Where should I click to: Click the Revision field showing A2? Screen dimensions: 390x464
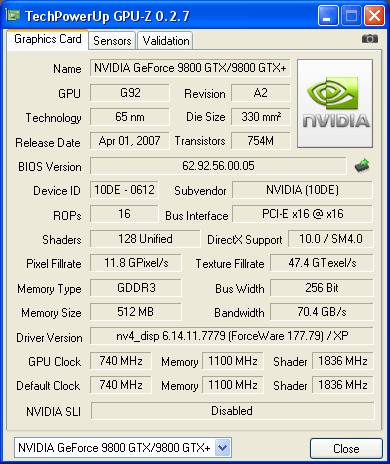point(261,93)
